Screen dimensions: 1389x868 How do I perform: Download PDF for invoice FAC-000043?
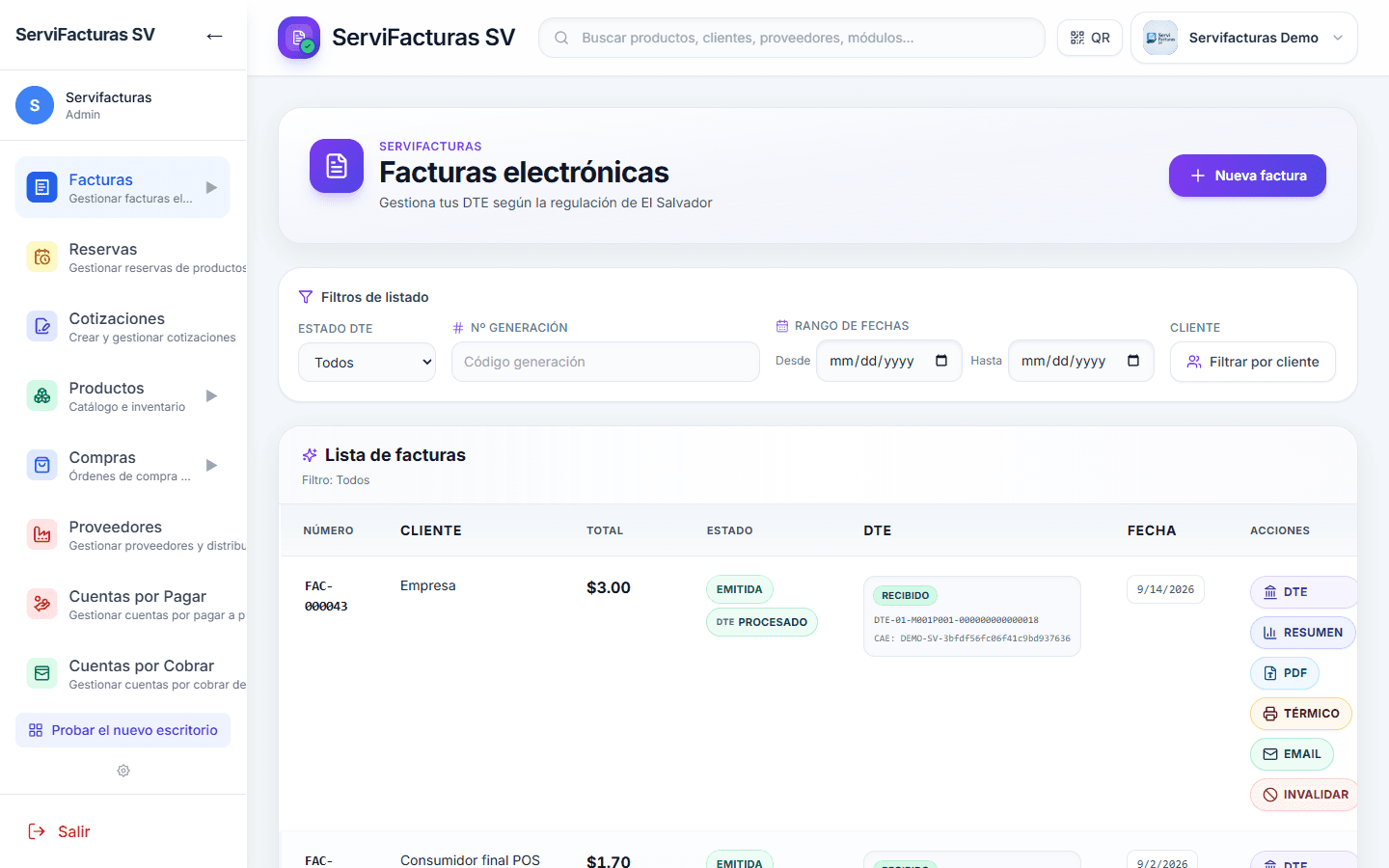point(1285,673)
